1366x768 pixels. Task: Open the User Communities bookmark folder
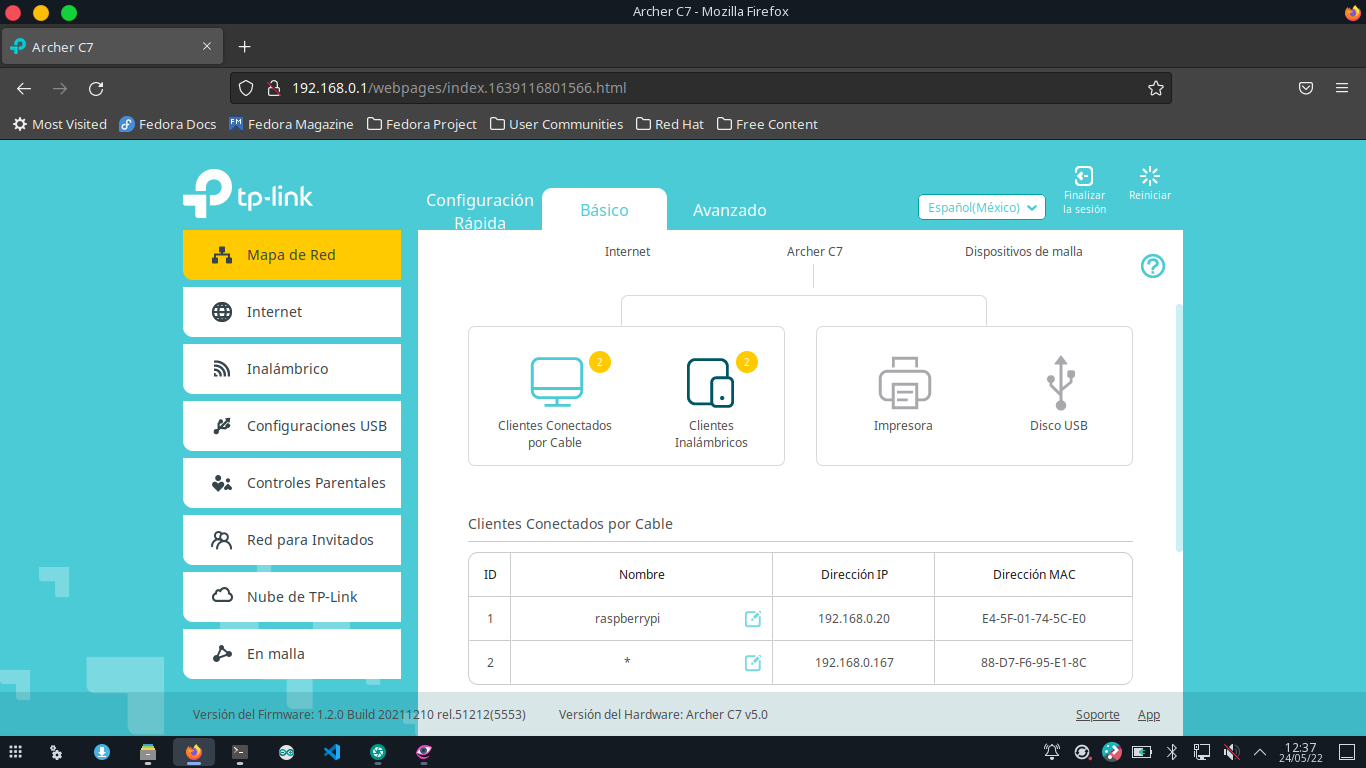556,124
